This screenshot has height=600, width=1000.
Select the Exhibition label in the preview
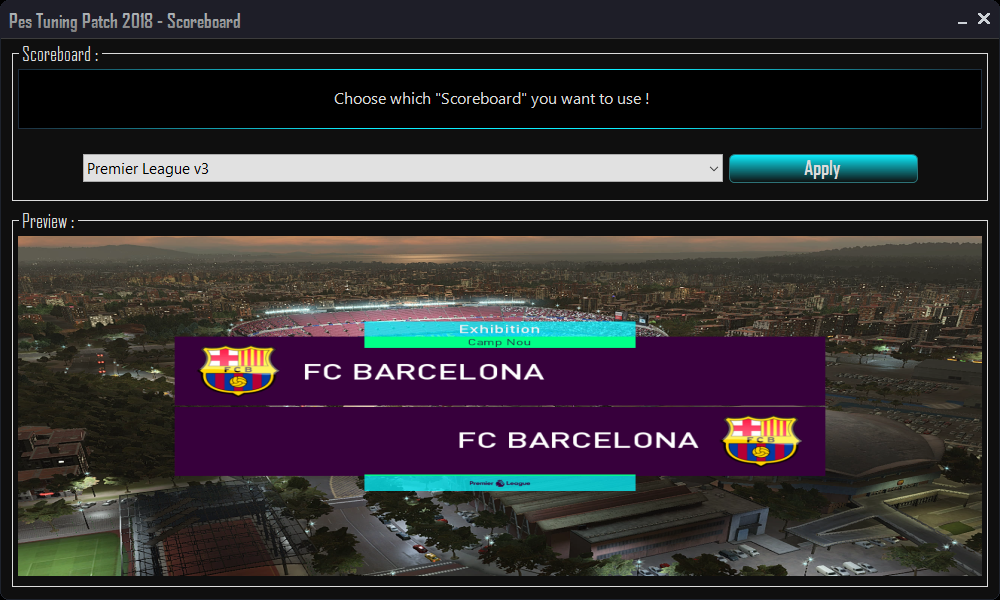tap(499, 329)
